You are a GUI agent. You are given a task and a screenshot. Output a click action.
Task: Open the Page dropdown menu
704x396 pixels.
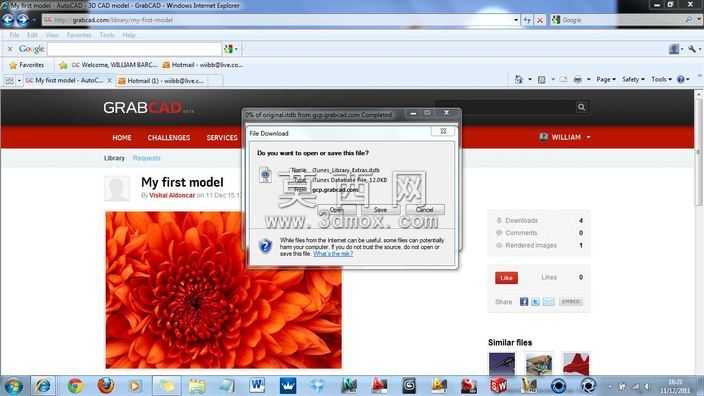click(x=606, y=79)
